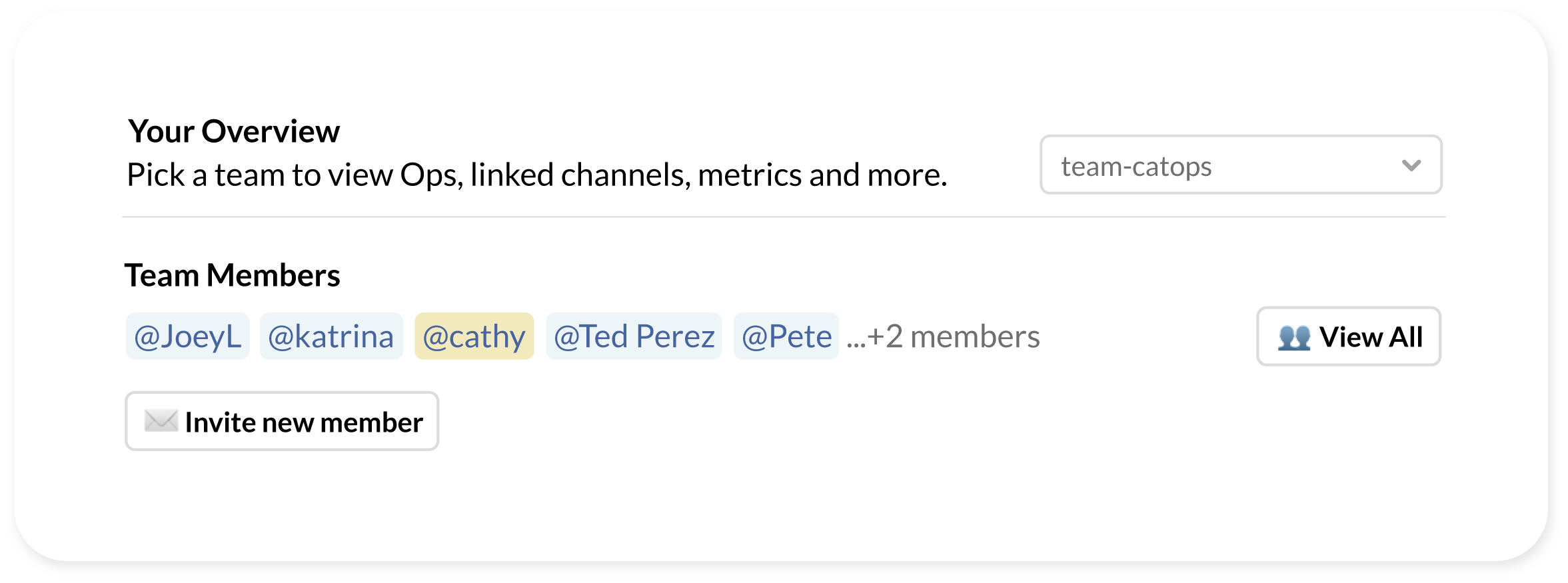1568x583 pixels.
Task: Select the @JoeyL member mention
Action: (x=187, y=336)
